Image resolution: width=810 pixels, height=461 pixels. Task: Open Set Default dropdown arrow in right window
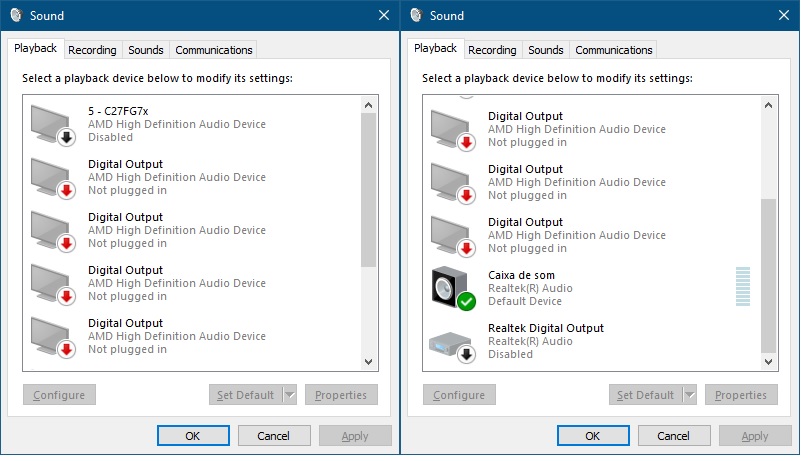(x=690, y=395)
